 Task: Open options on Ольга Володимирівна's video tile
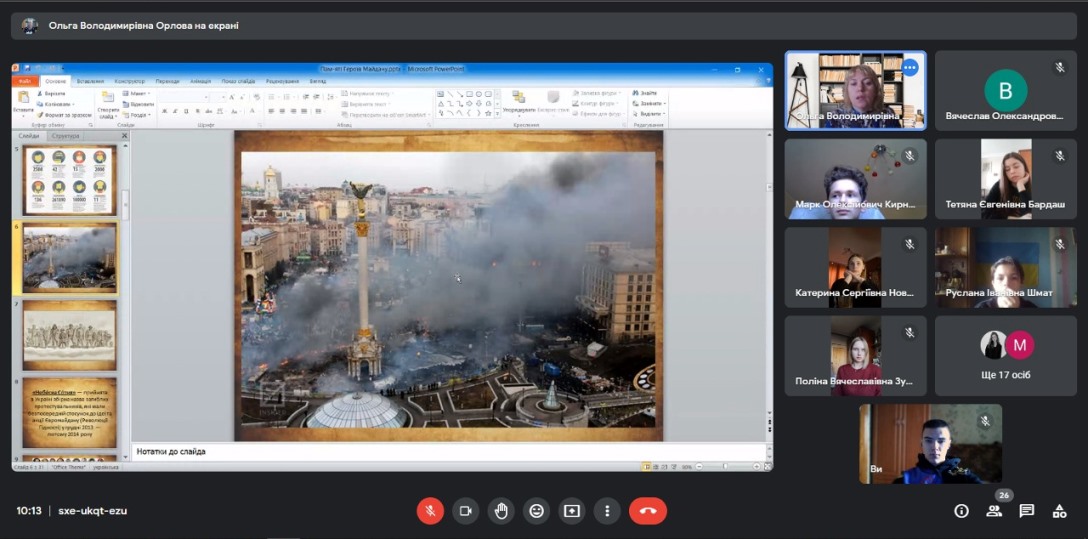(x=909, y=68)
